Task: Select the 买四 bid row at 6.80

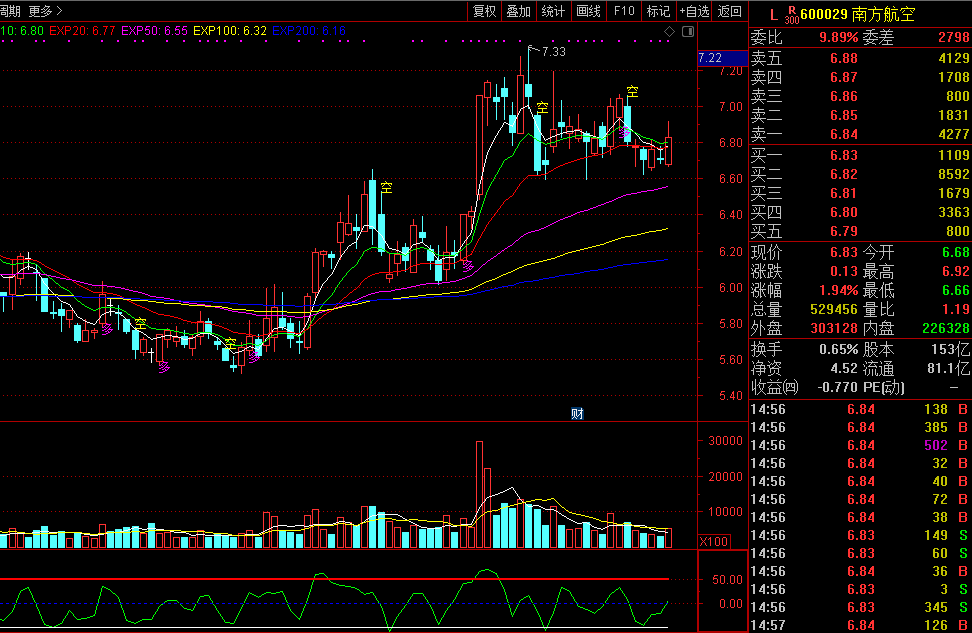Action: click(x=860, y=213)
